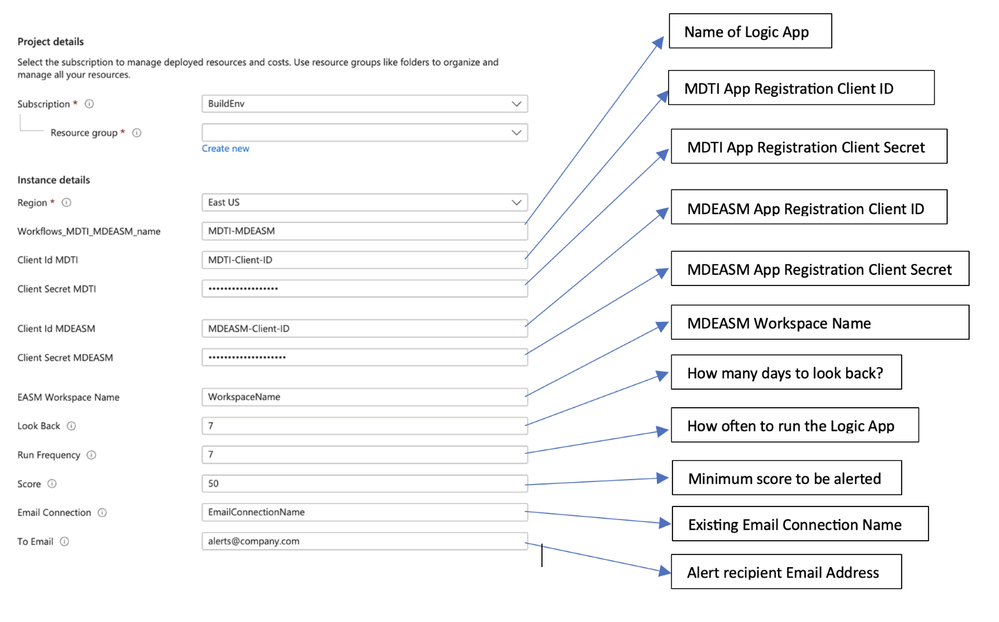Click the 'Email Connection' label text

tap(54, 512)
